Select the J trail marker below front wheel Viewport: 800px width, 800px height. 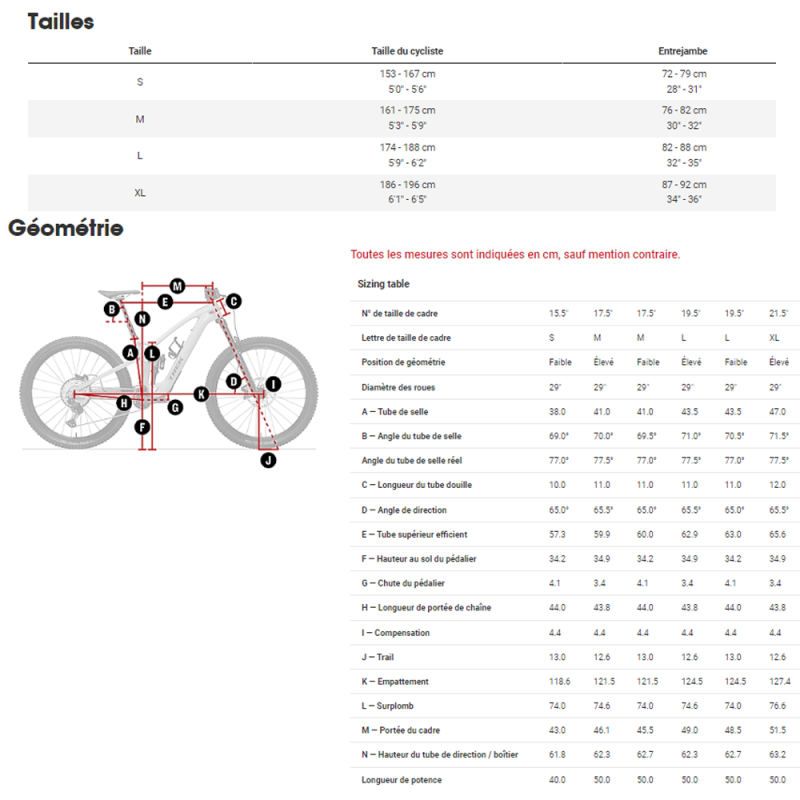tap(268, 460)
